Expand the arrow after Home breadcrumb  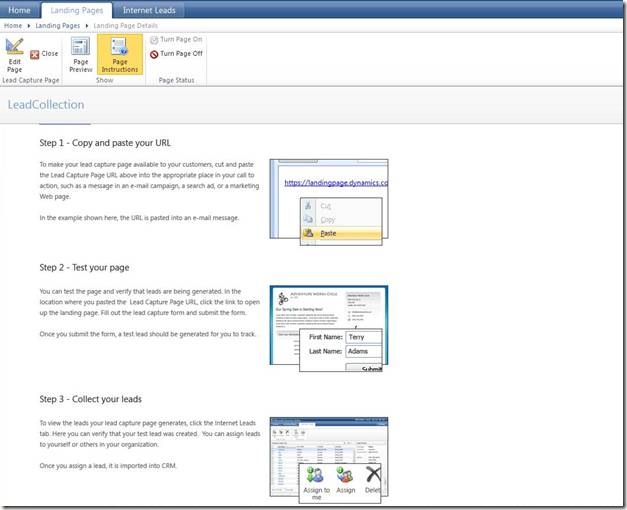(31, 24)
